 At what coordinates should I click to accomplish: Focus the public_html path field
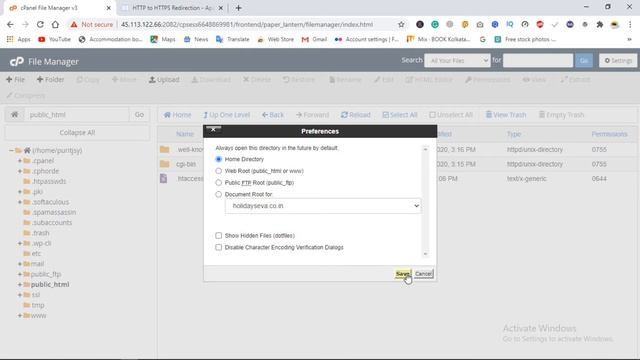(x=77, y=115)
